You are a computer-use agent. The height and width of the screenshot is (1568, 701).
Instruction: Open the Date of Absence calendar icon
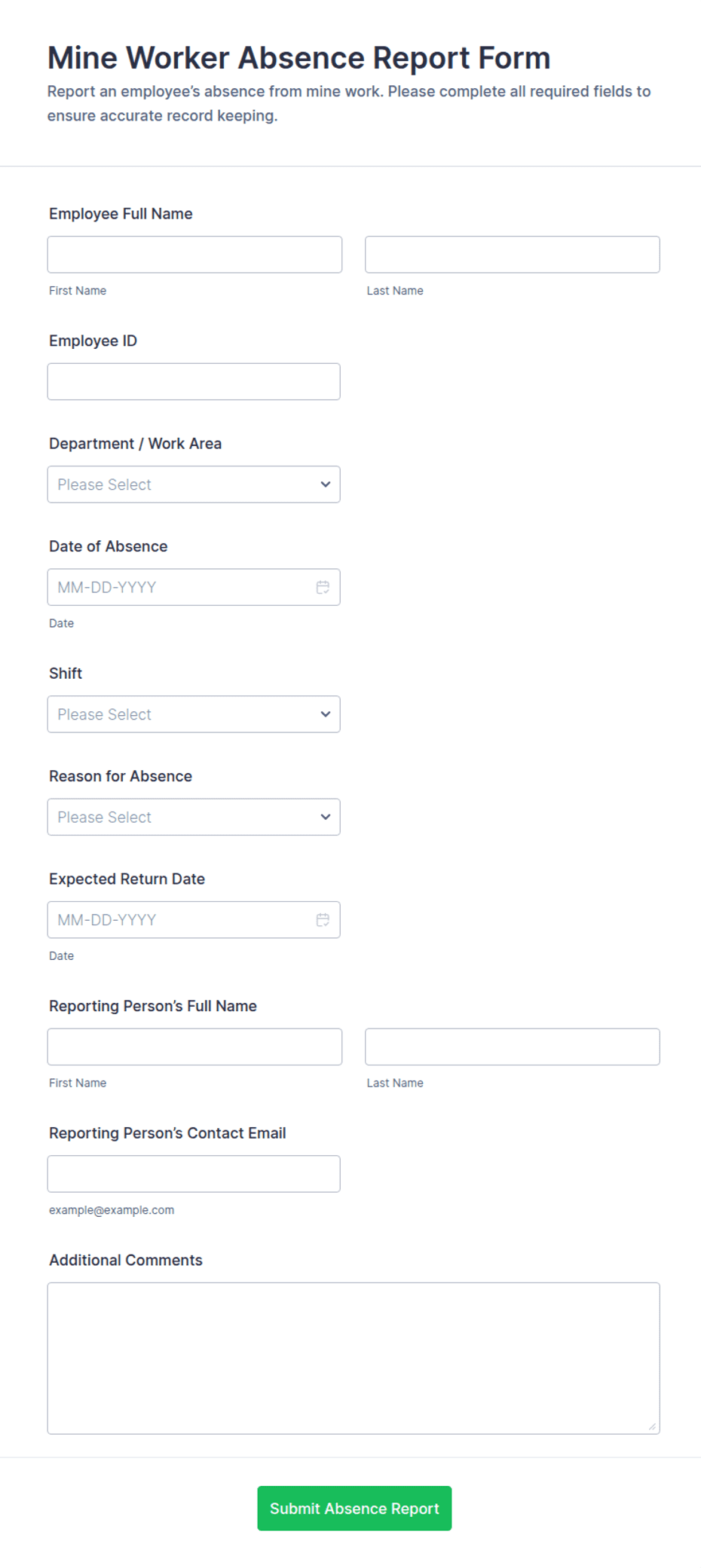click(x=323, y=587)
